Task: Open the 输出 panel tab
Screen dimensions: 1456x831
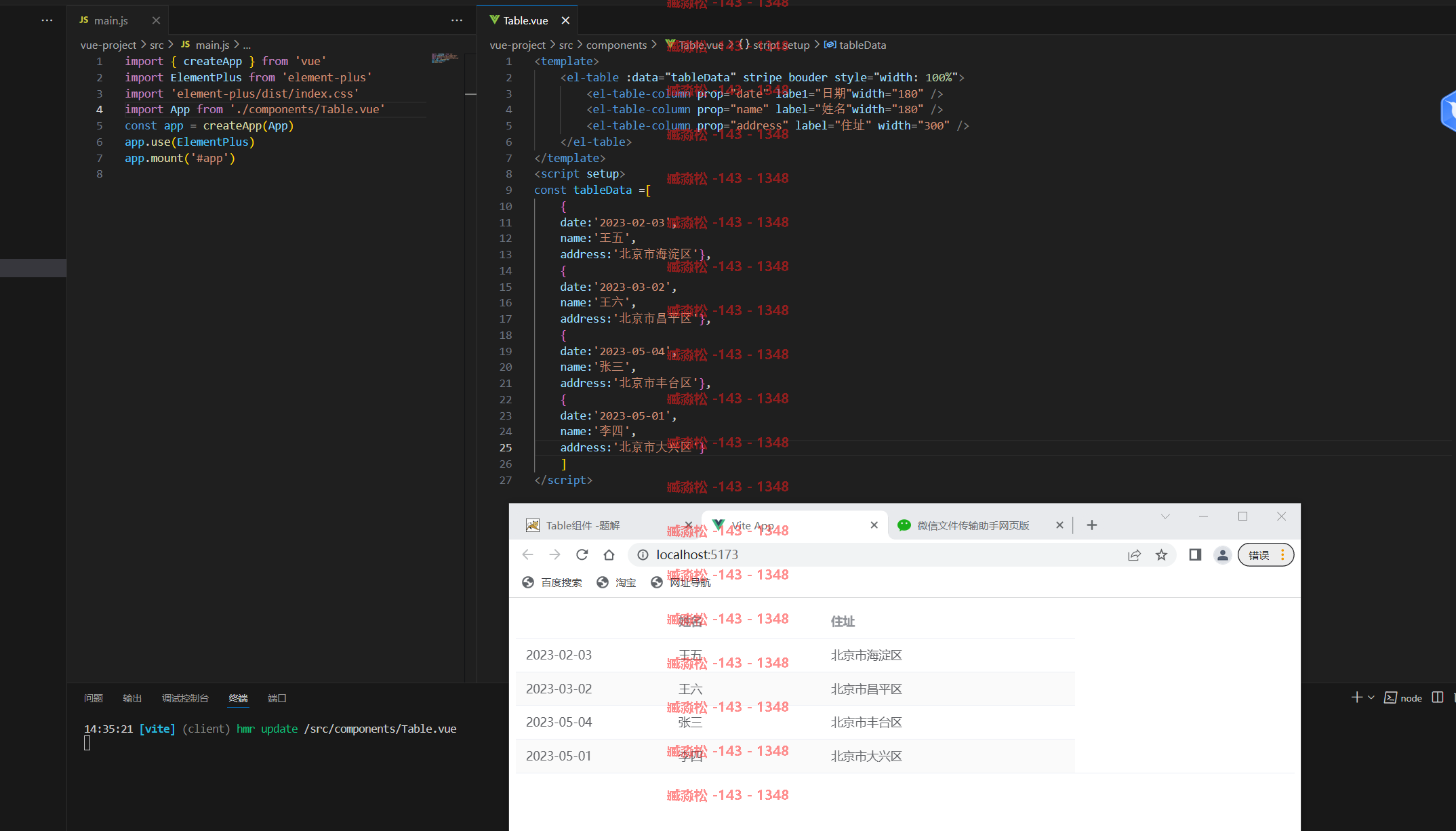Action: [132, 698]
